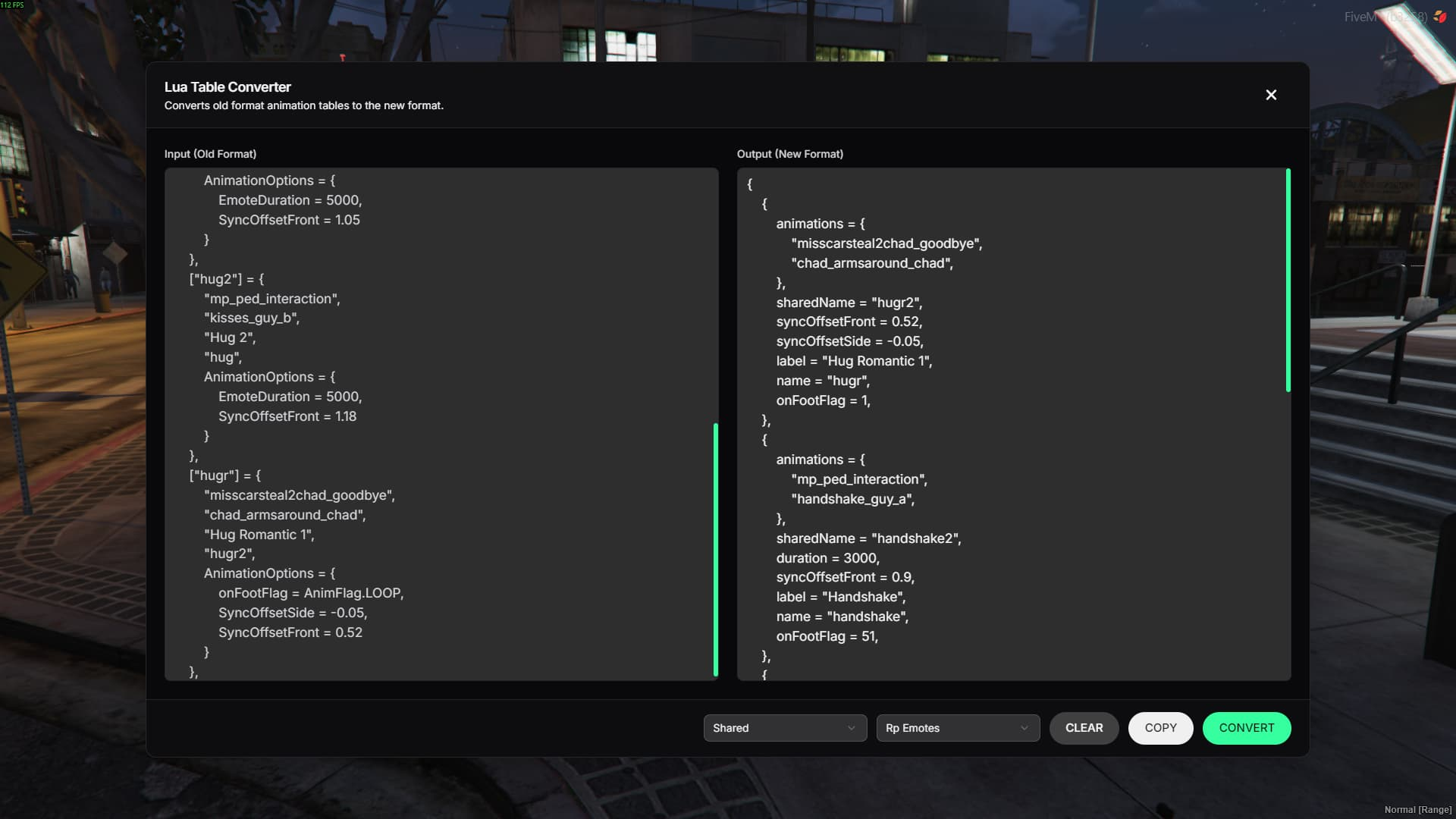Click the 'label = "Handshake"' output line
The width and height of the screenshot is (1456, 819).
tap(840, 597)
